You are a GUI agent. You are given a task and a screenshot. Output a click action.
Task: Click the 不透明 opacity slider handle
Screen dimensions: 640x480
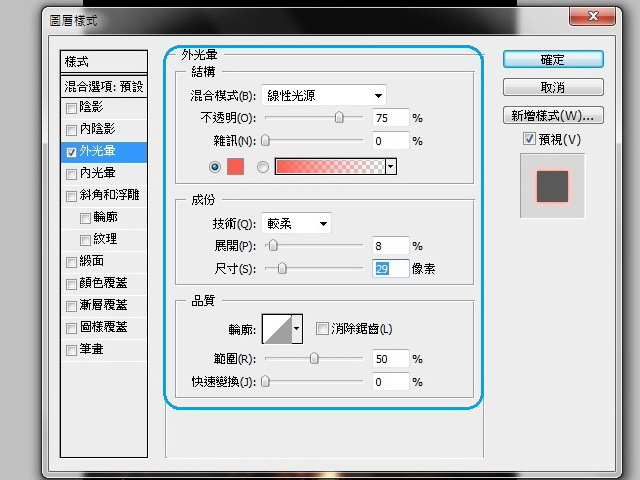[339, 118]
